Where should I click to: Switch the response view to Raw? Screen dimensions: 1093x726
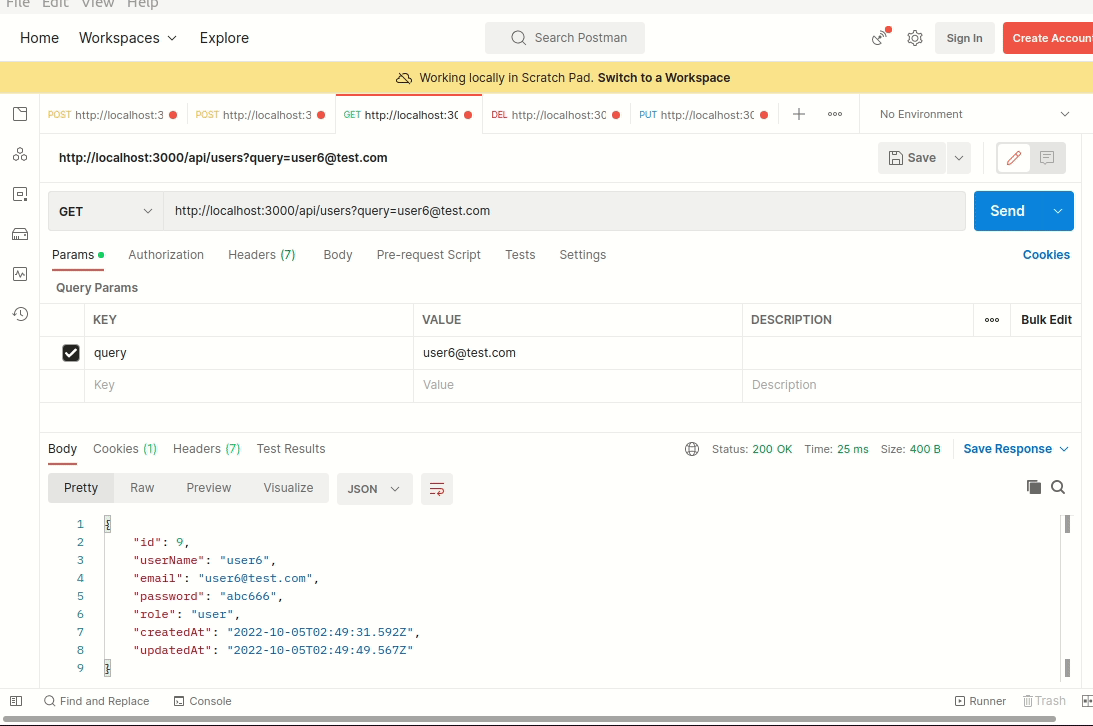[142, 488]
